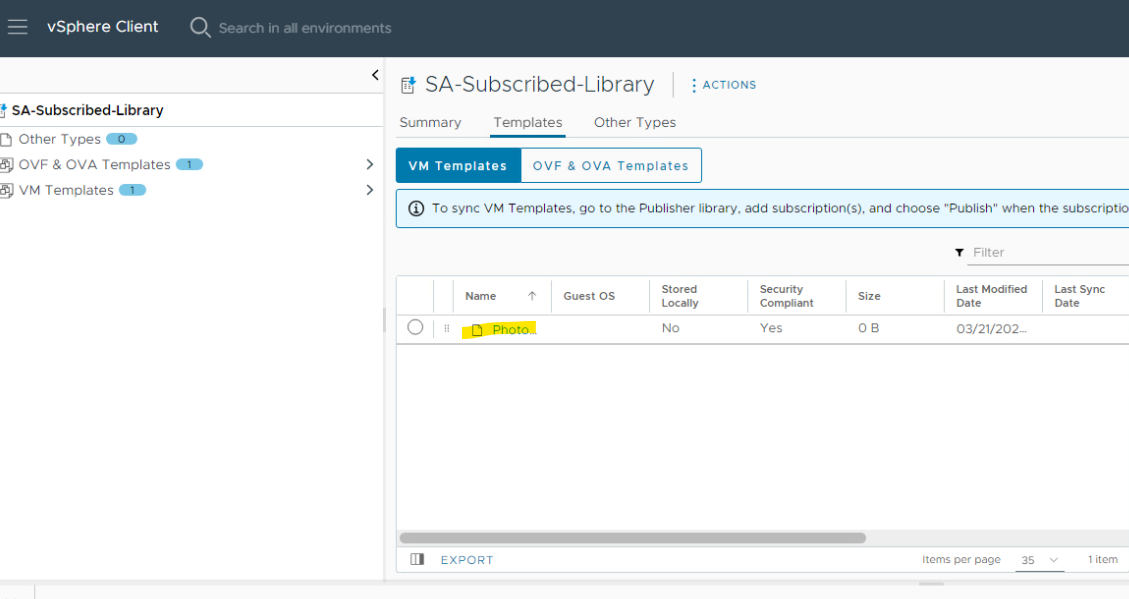The image size is (1129, 599).
Task: Click the drag handle in the Photo row
Action: click(446, 328)
